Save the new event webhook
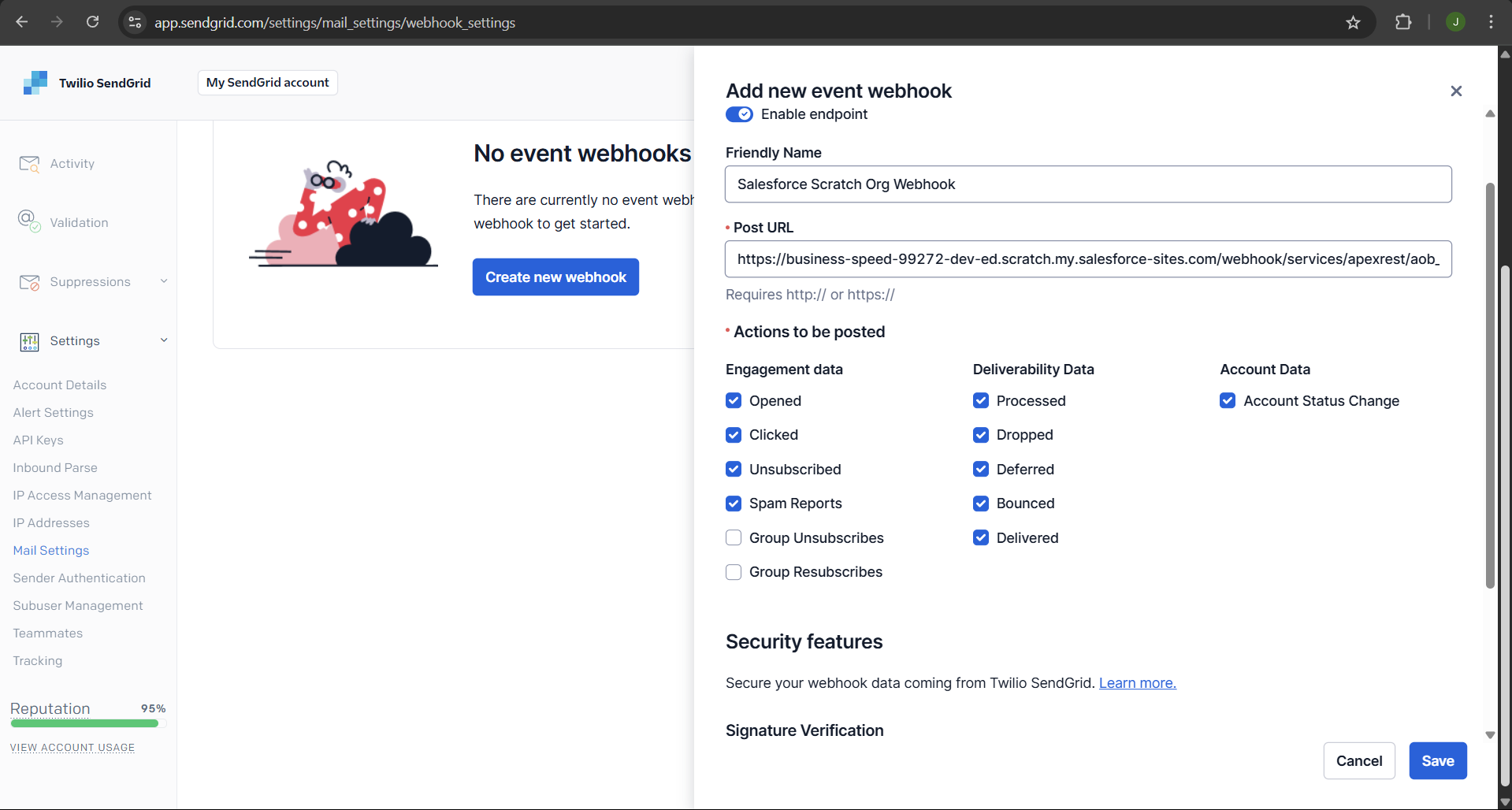The image size is (1512, 810). (1438, 760)
